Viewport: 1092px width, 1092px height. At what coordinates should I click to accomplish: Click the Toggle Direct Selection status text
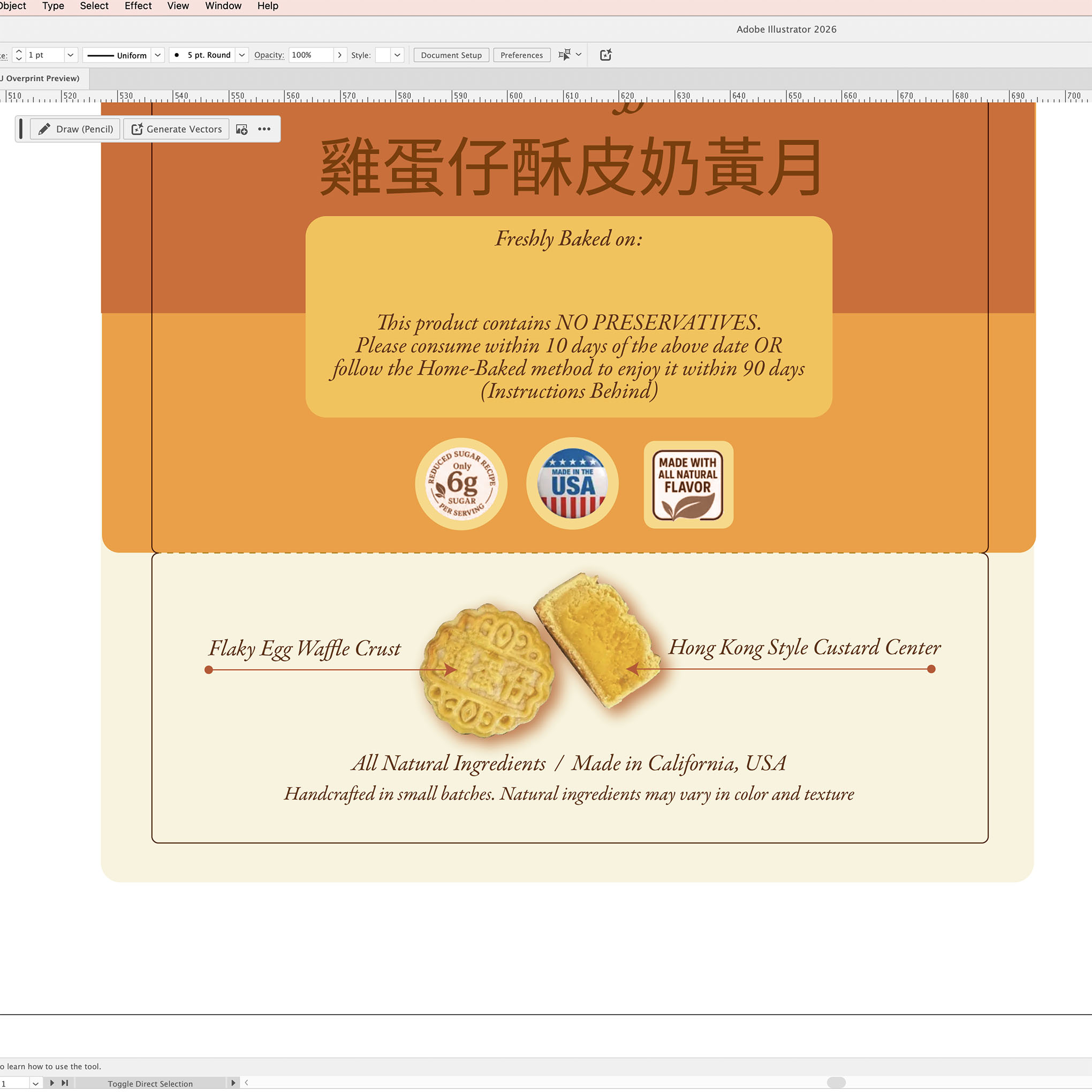pos(150,1083)
